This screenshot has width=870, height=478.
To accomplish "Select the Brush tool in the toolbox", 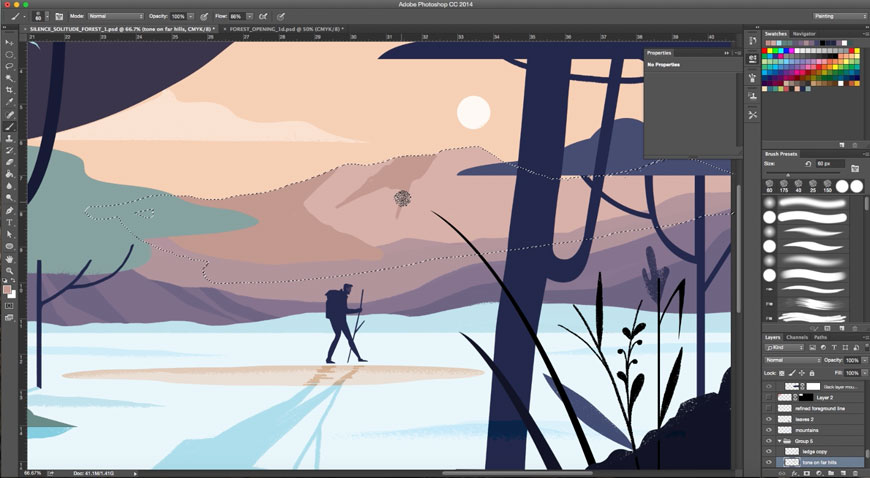I will (x=9, y=127).
